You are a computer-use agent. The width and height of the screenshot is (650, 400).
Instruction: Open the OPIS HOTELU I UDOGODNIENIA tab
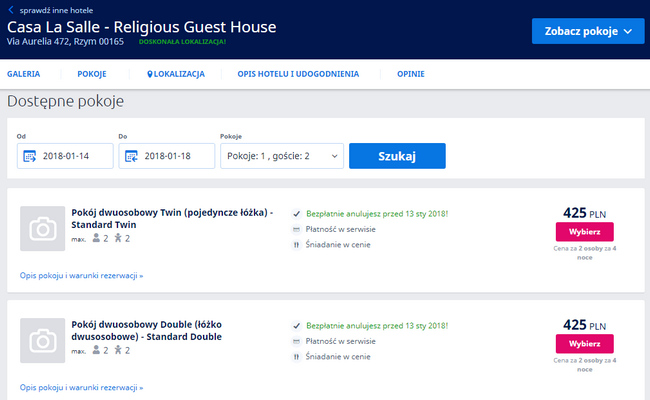298,74
